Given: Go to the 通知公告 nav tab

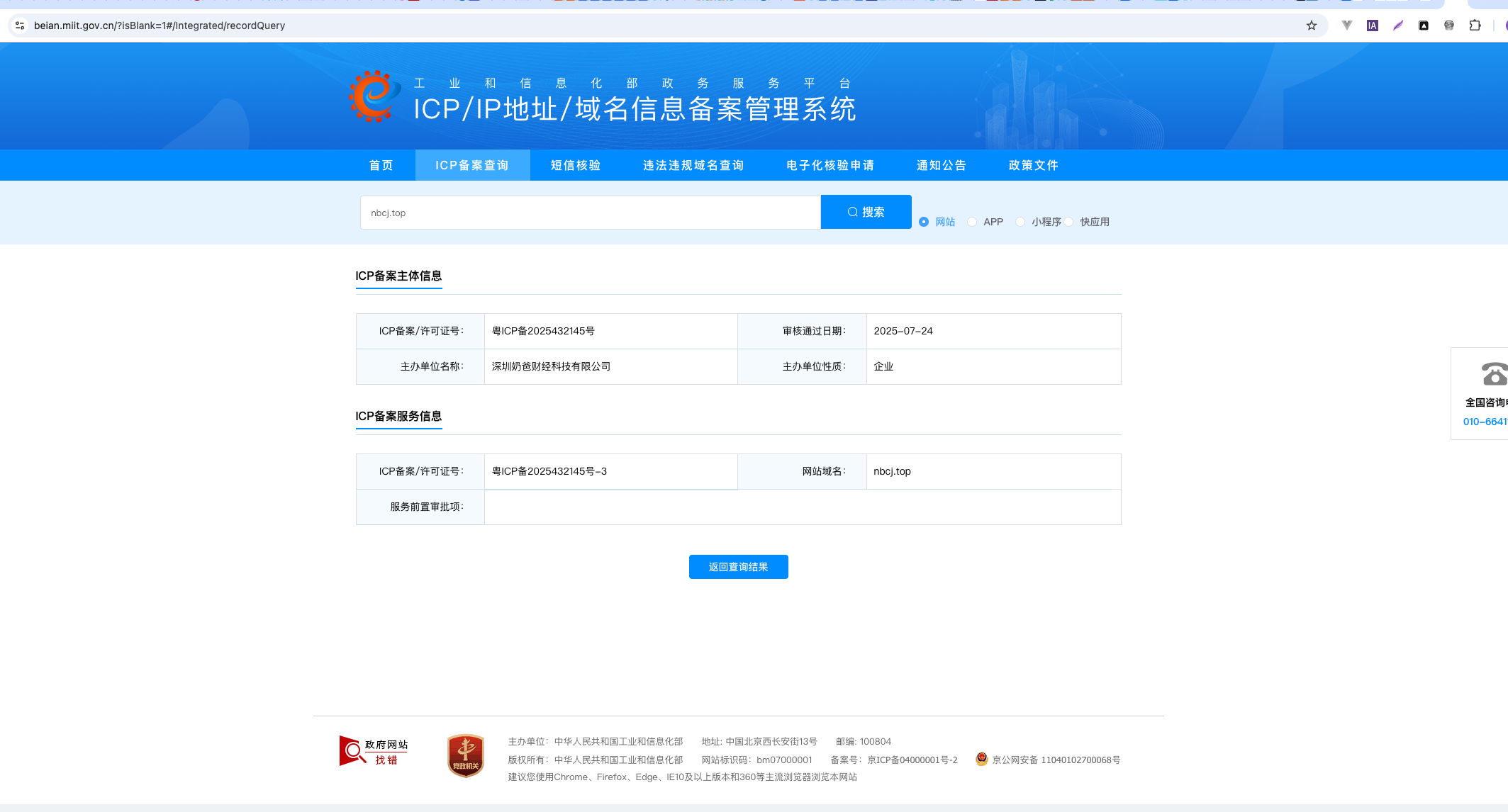Looking at the screenshot, I should (942, 165).
